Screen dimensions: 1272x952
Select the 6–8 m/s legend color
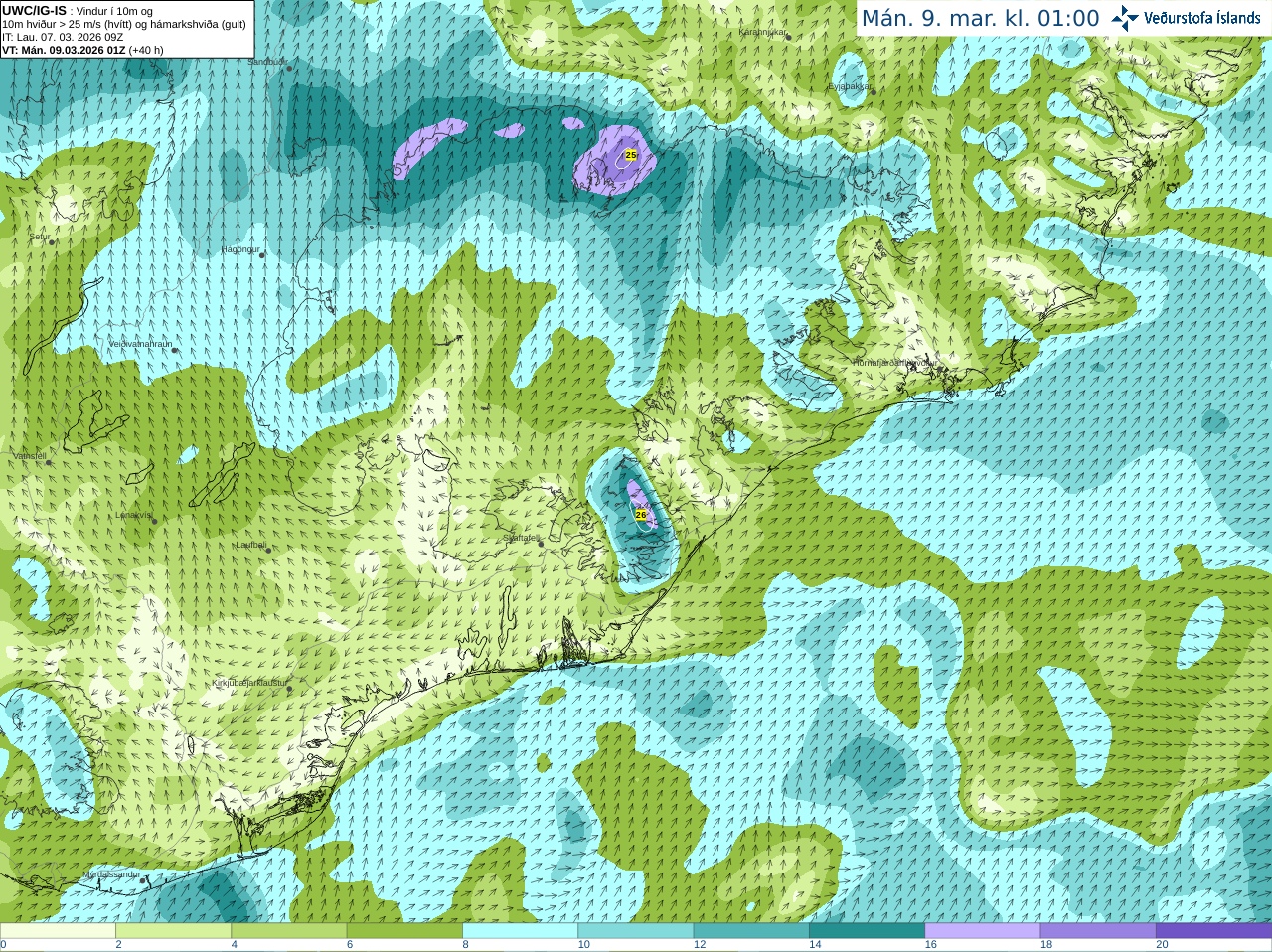(x=404, y=931)
